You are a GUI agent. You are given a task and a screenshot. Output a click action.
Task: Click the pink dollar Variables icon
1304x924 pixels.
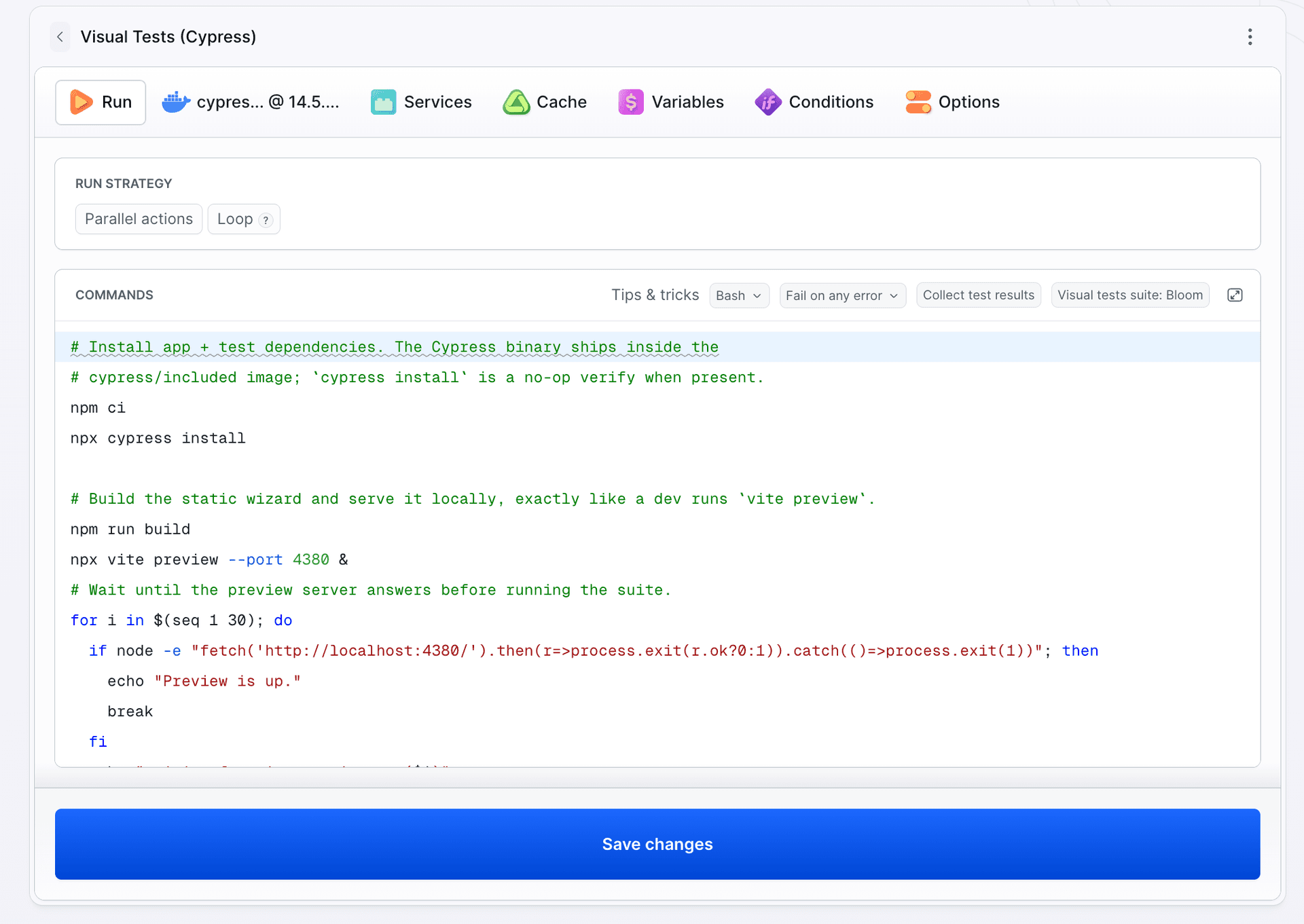(x=631, y=102)
